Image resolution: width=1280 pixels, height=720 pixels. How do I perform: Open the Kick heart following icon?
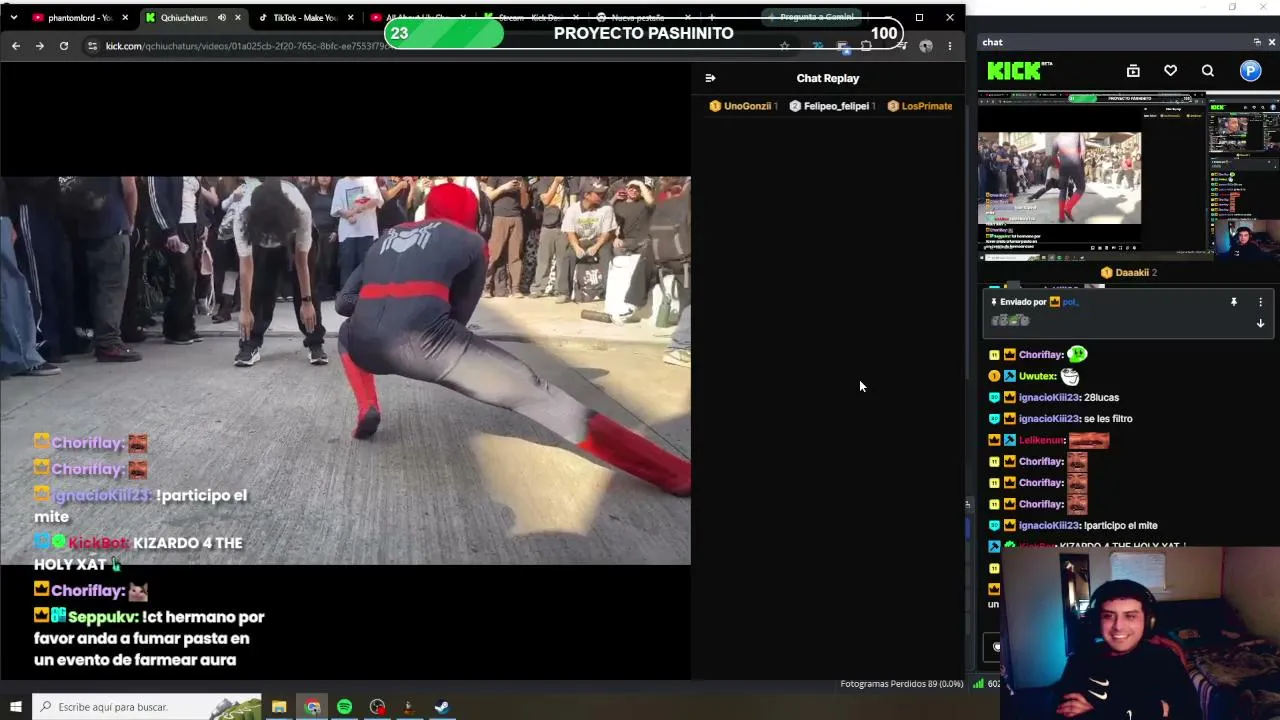click(1170, 71)
